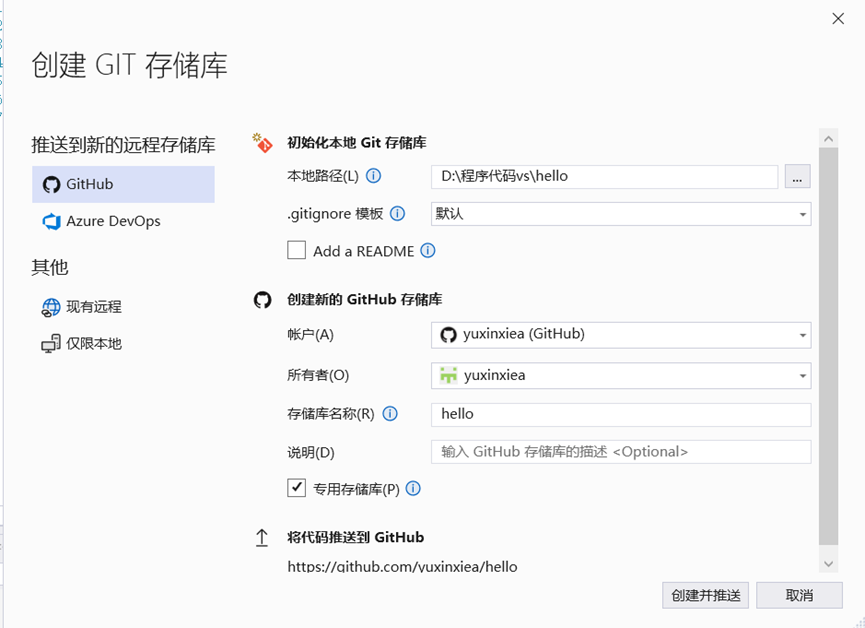
Task: Check the Add a README checkbox
Action: pos(296,250)
